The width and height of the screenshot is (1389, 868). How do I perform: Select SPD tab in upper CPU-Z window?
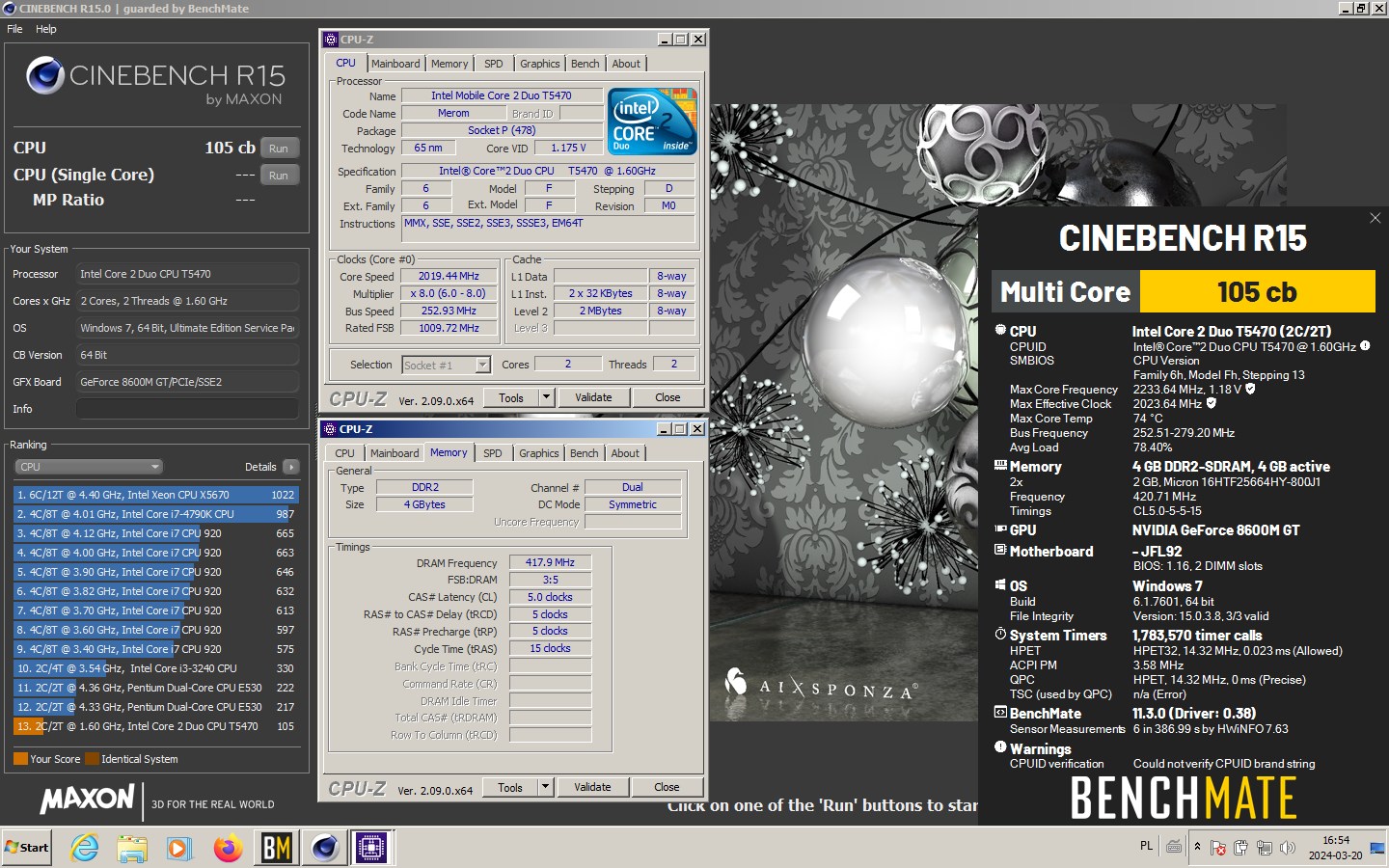point(494,64)
